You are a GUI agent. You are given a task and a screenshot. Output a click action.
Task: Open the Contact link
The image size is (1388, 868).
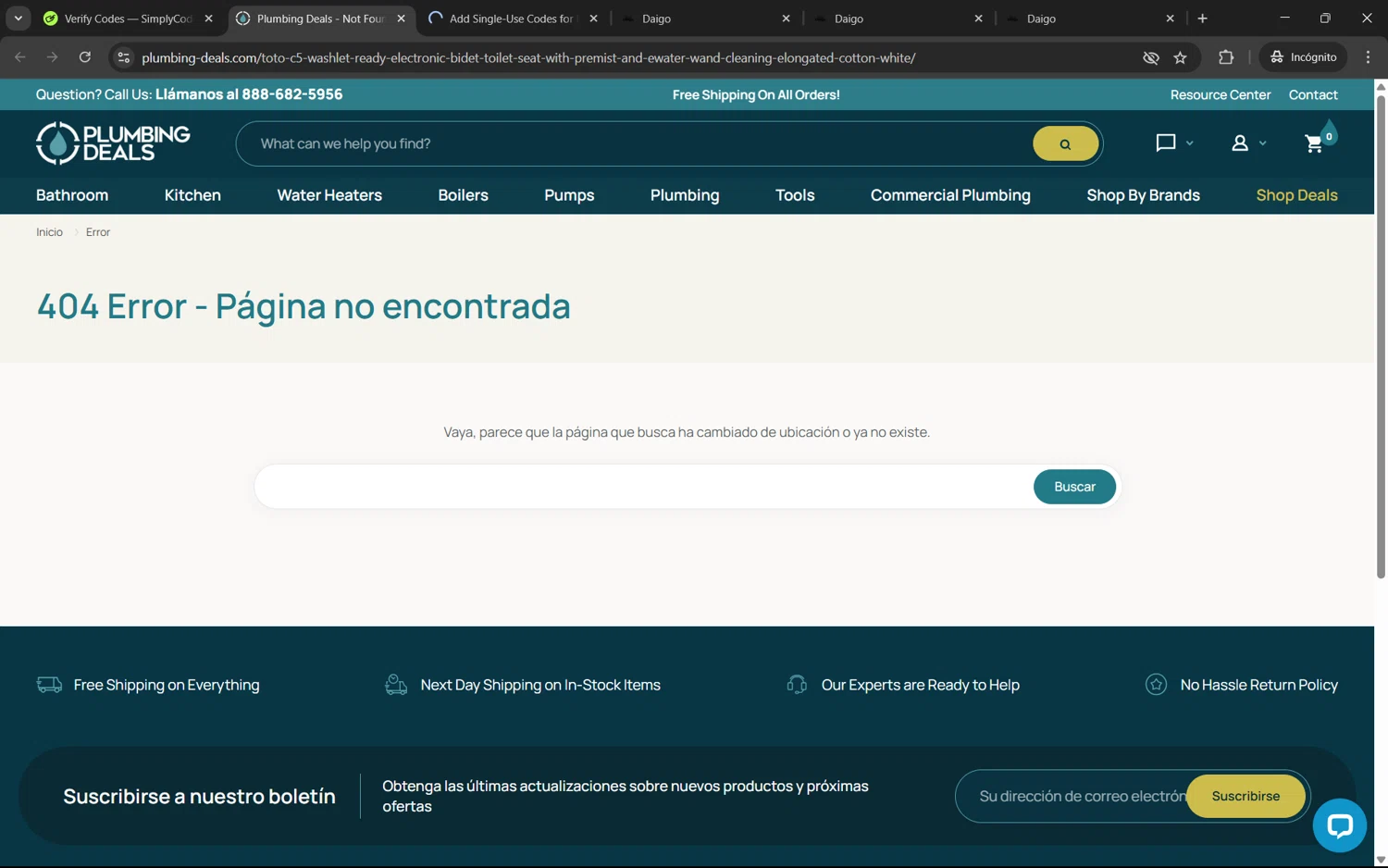(x=1313, y=94)
